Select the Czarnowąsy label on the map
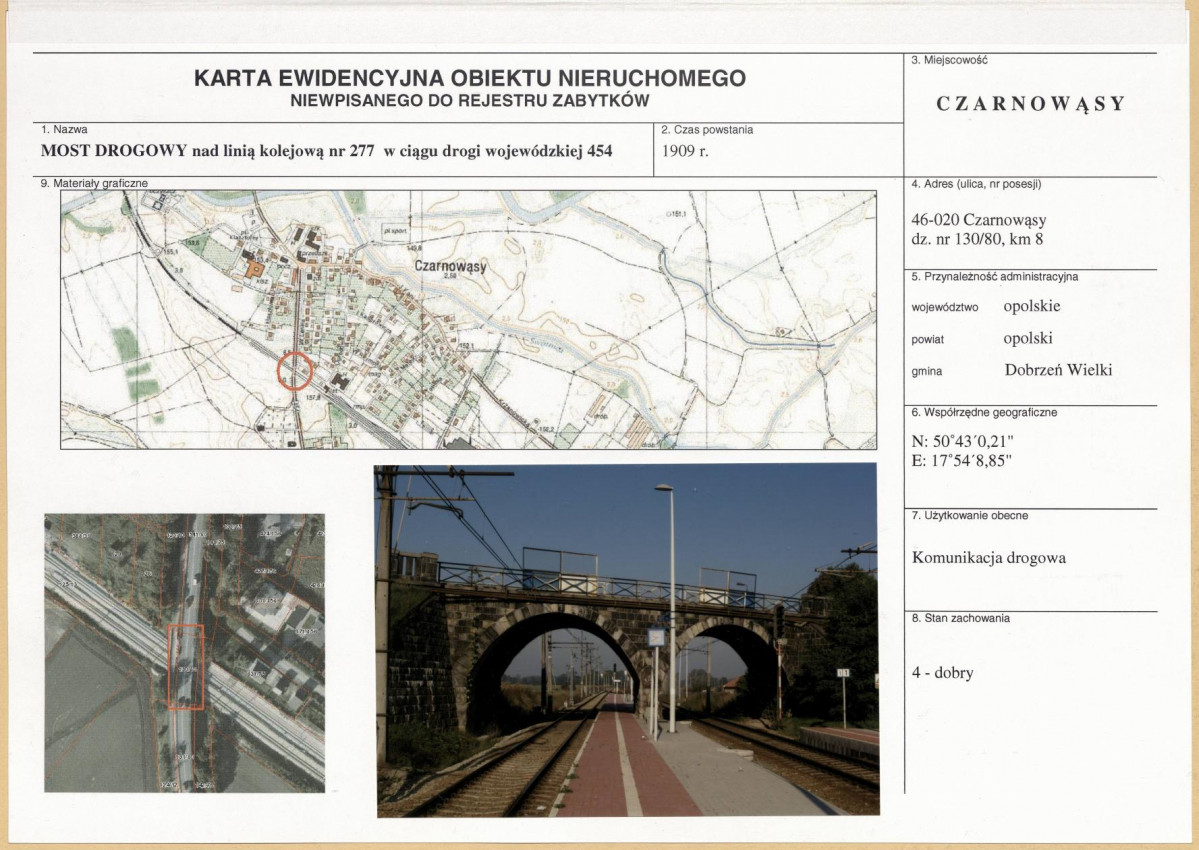 (x=450, y=266)
